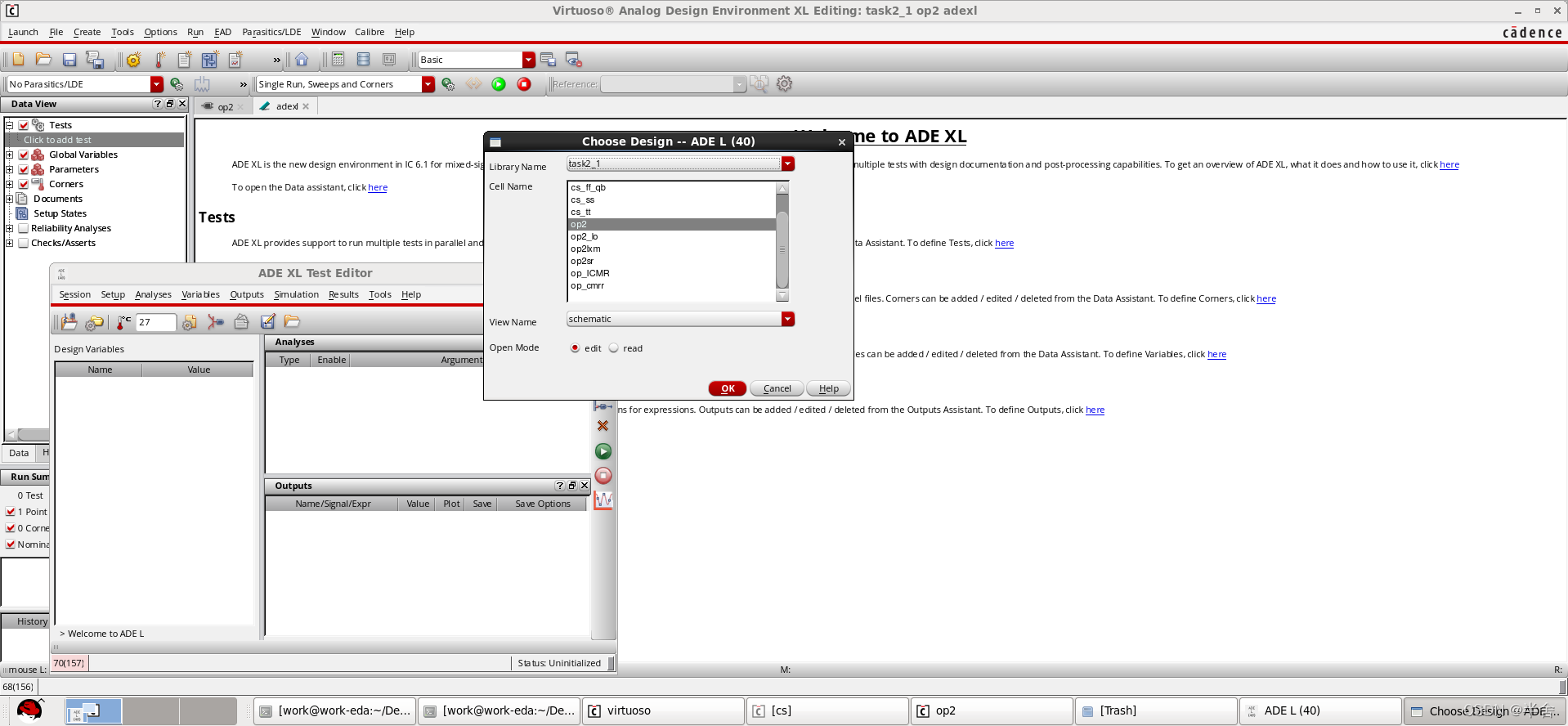Toggle the Tests checkbox in Data View
1568x726 pixels.
[24, 125]
